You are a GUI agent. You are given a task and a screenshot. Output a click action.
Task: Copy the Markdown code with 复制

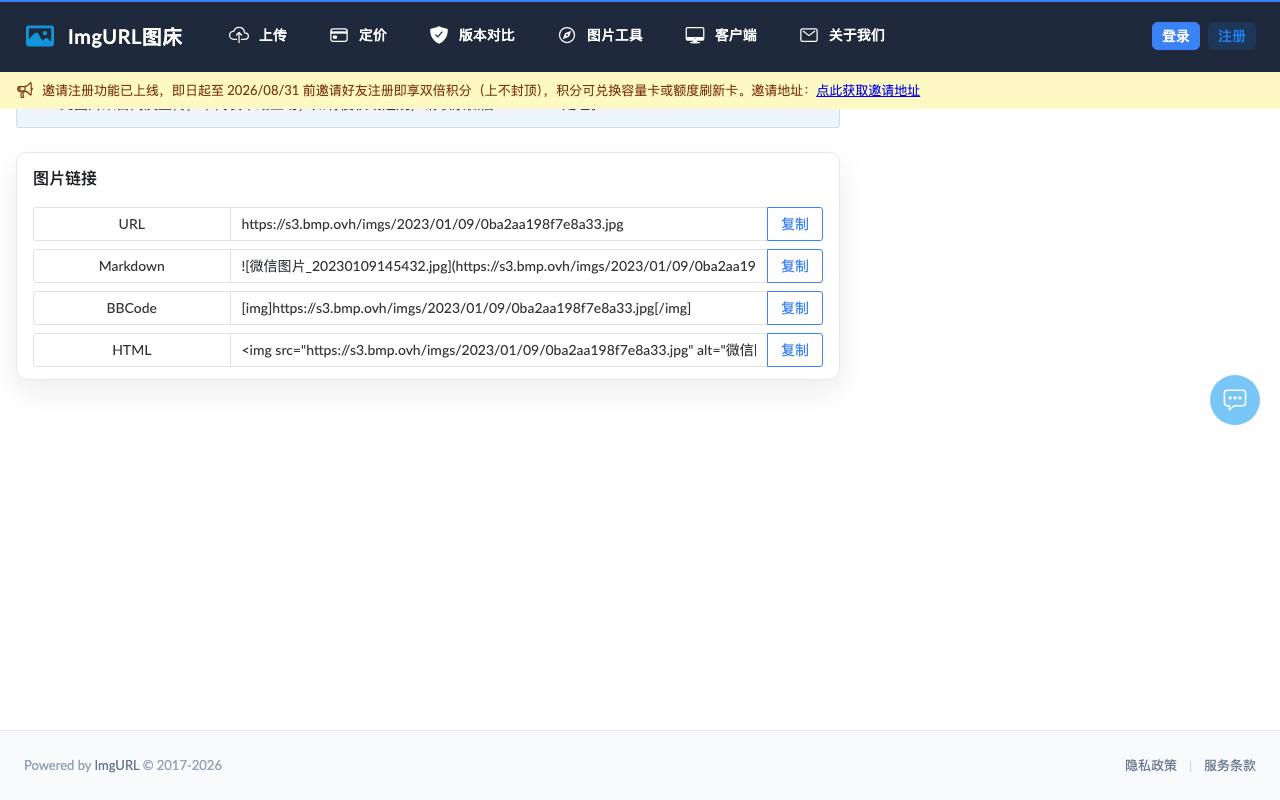tap(795, 266)
